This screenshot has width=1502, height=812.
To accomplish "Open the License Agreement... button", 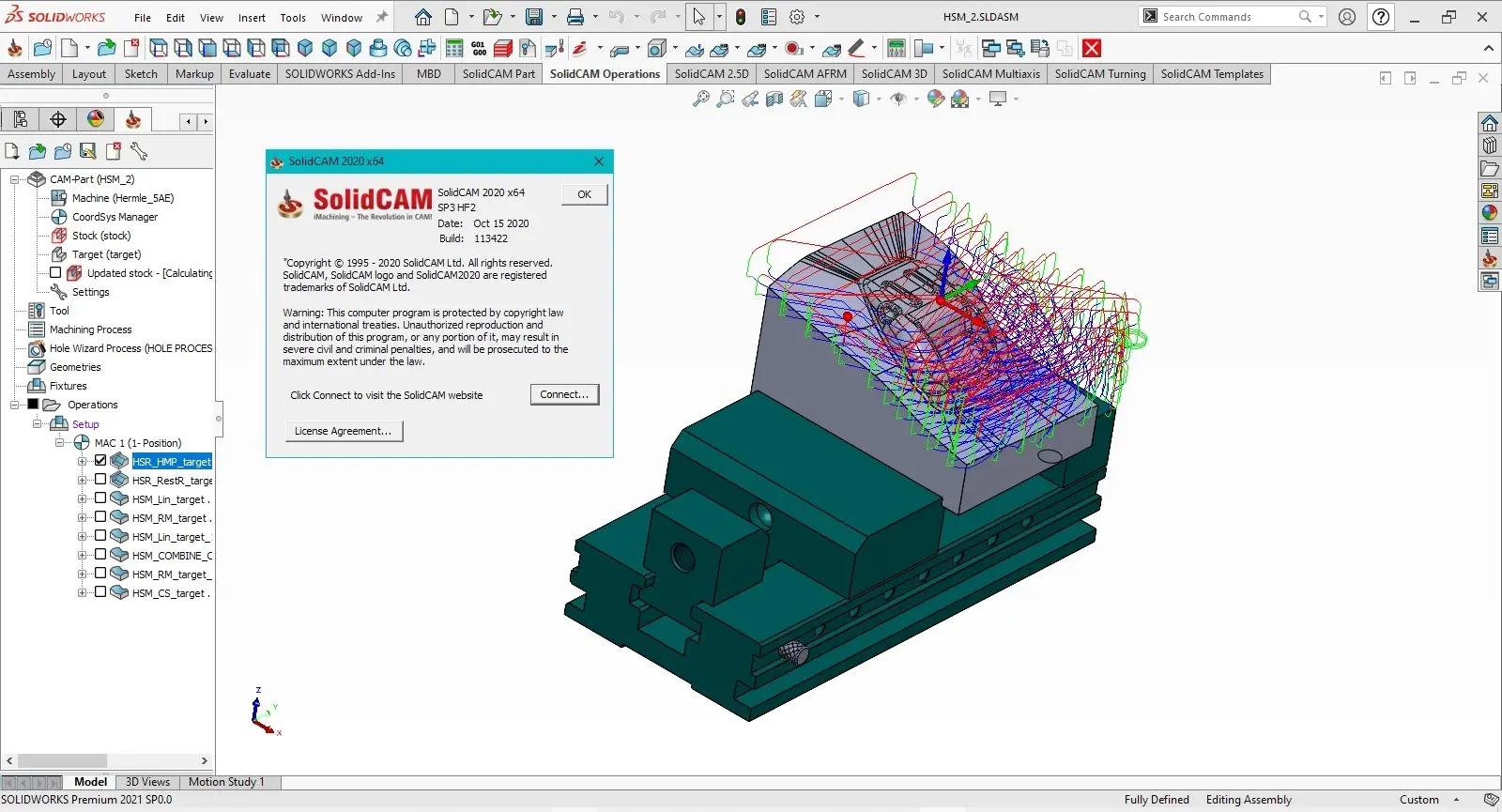I will pyautogui.click(x=344, y=431).
